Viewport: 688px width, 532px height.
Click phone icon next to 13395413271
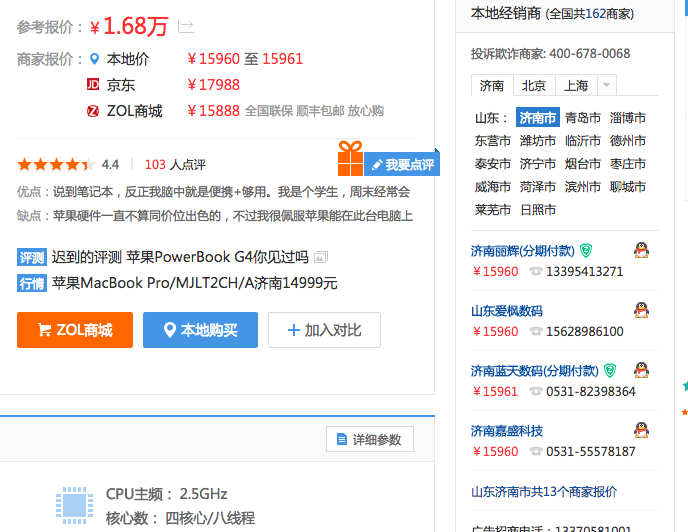coord(536,271)
